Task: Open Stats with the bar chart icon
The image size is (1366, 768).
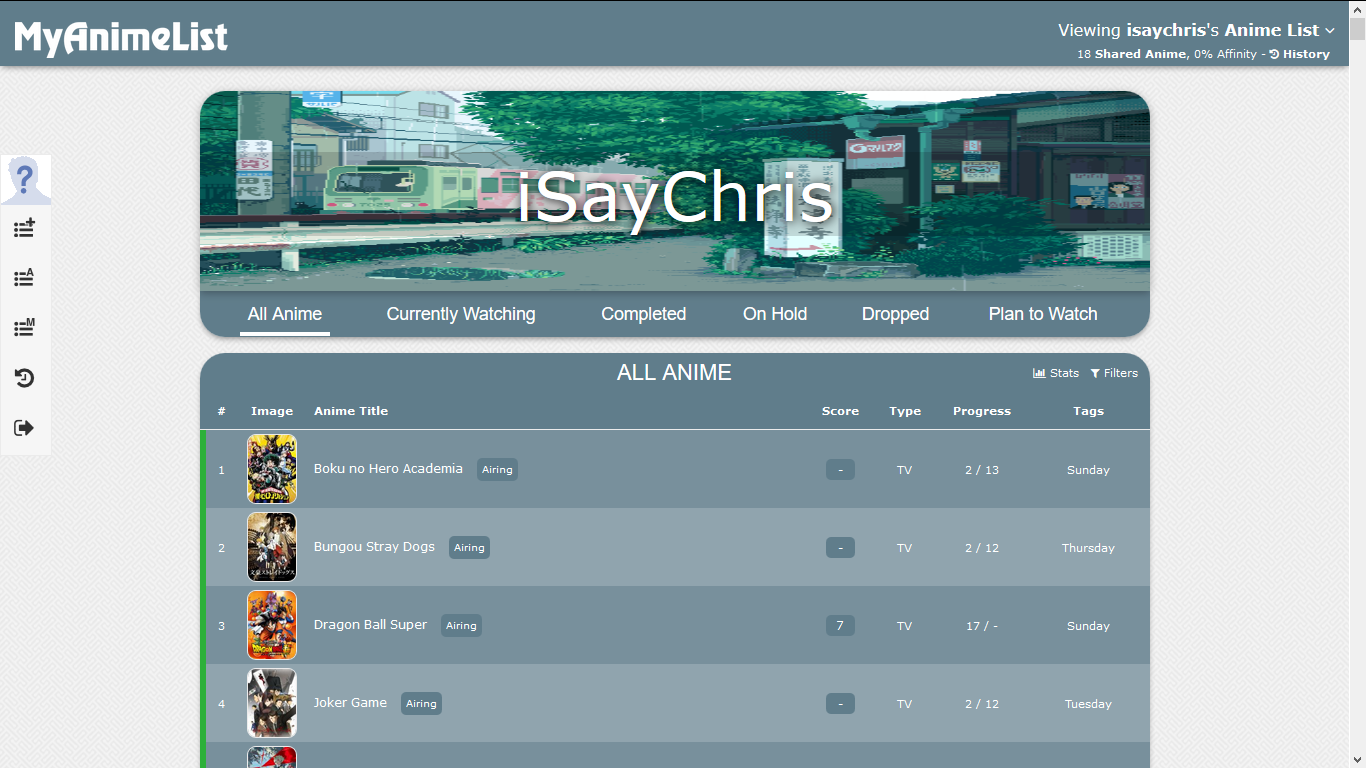Action: pos(1056,373)
